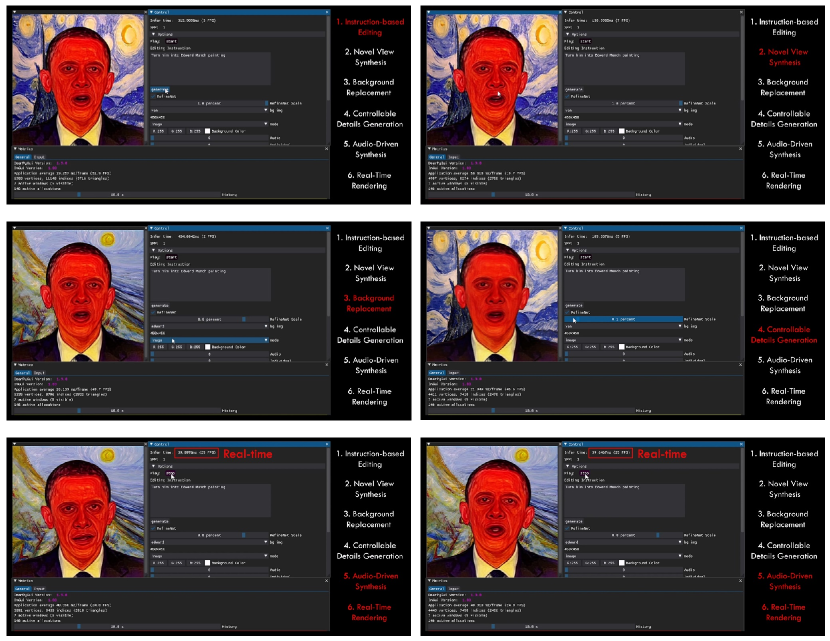Click start button where Instruction-based Editing is red
Image resolution: width=830 pixels, height=641 pixels.
click(x=171, y=41)
